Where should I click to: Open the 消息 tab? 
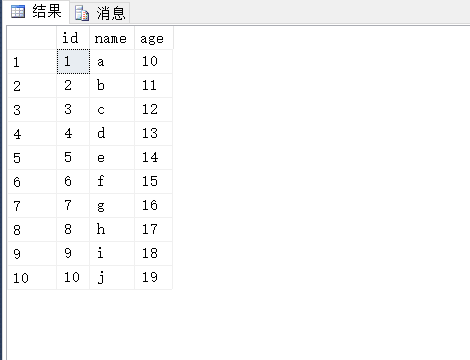(x=100, y=13)
